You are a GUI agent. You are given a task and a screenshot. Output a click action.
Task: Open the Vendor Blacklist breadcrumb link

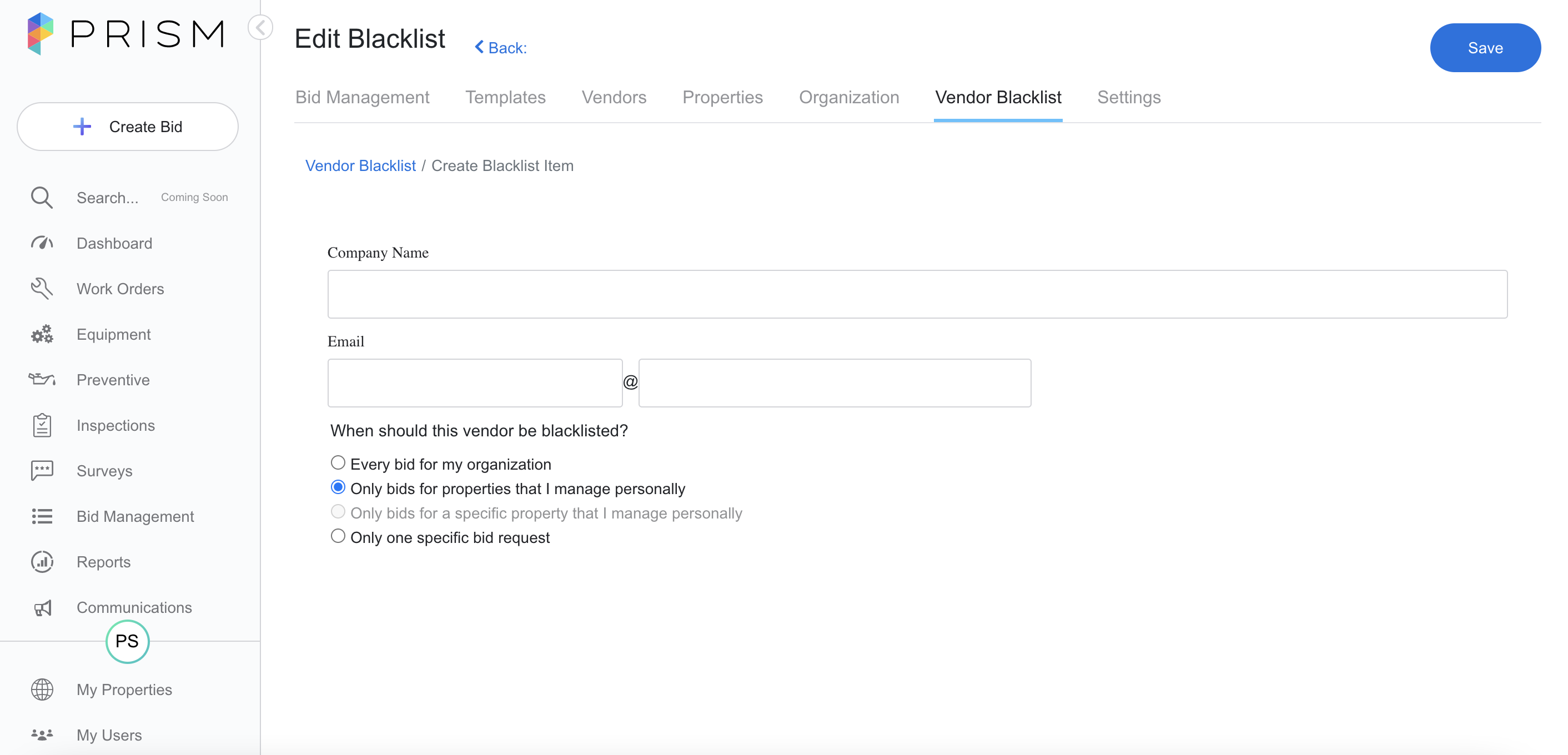click(360, 165)
